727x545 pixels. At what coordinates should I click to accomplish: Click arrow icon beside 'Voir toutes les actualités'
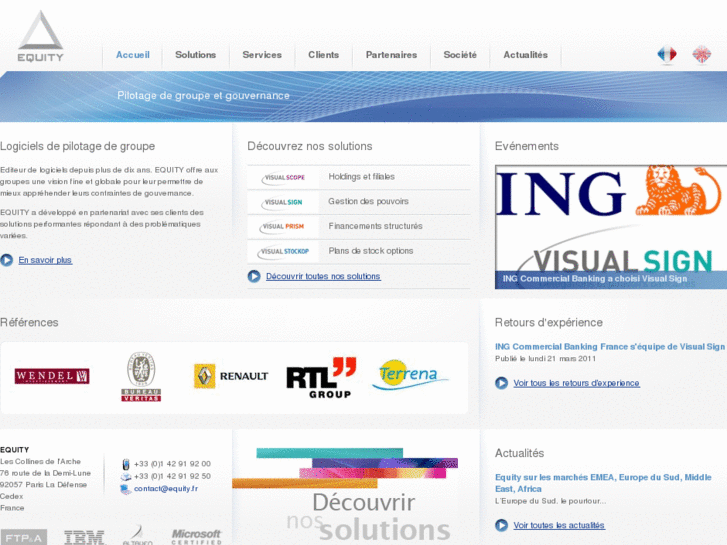point(501,526)
